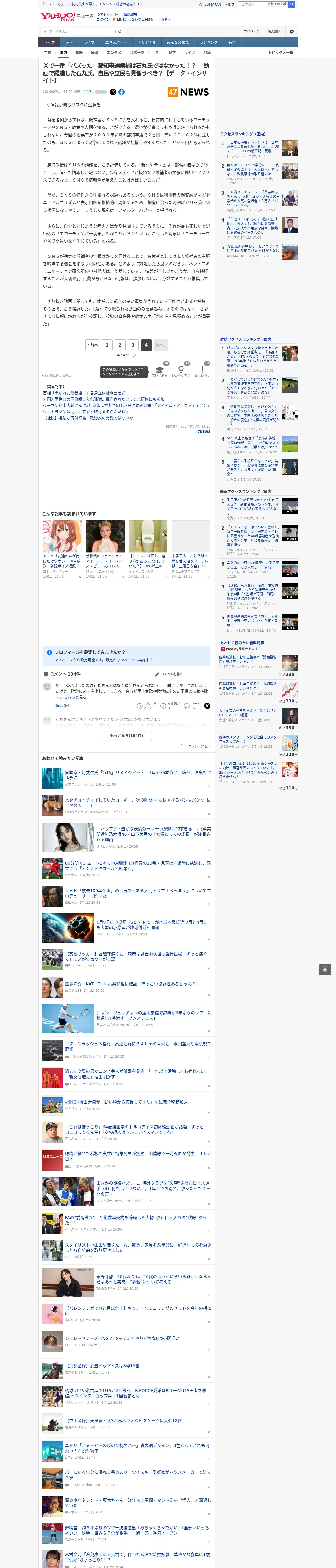Click the keyword search input field
The height and width of the screenshot is (1568, 336).
(79, 32)
